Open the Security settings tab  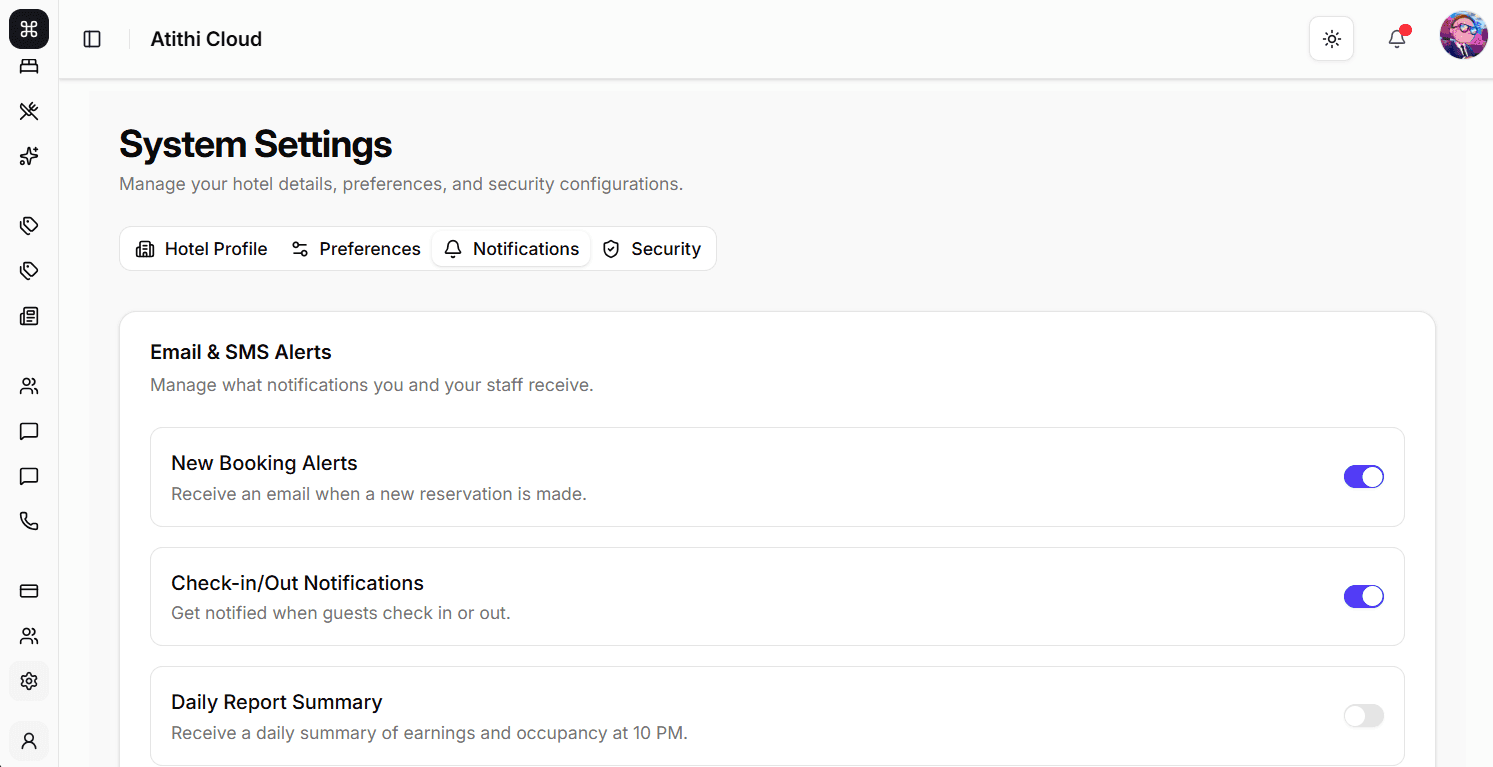653,248
